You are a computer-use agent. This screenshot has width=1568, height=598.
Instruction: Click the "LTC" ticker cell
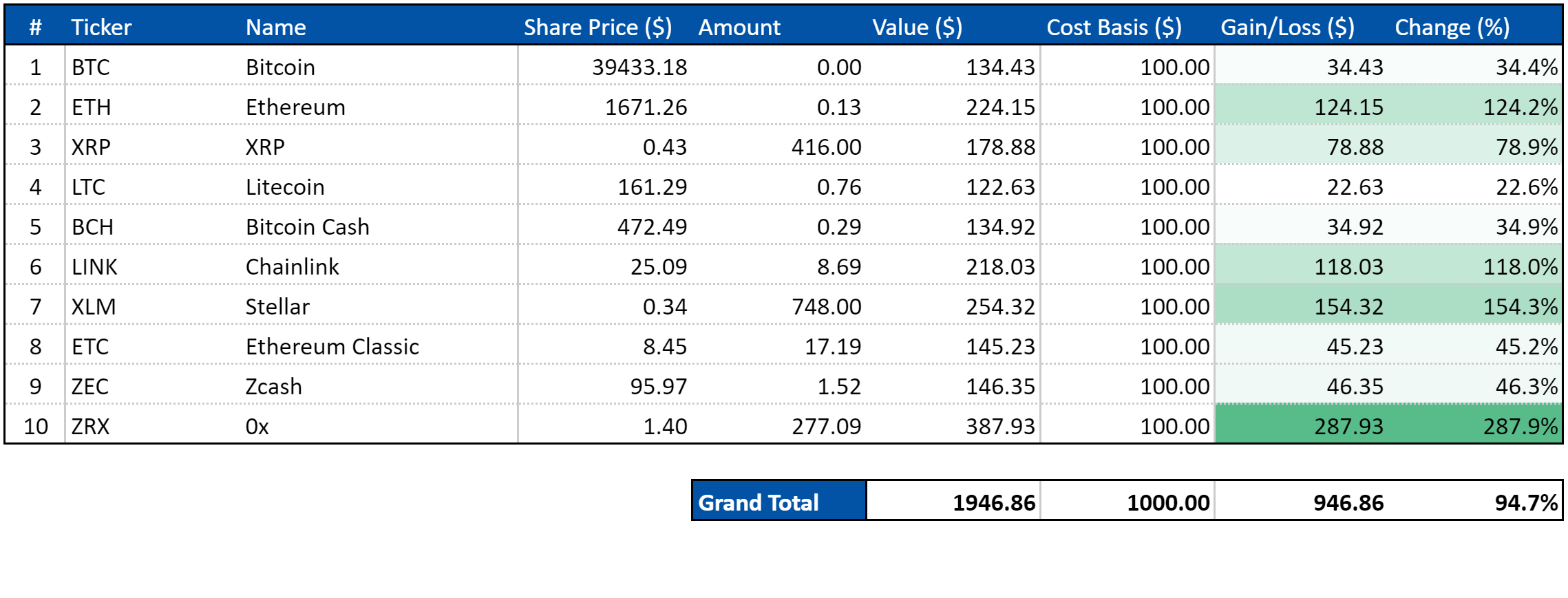(89, 187)
